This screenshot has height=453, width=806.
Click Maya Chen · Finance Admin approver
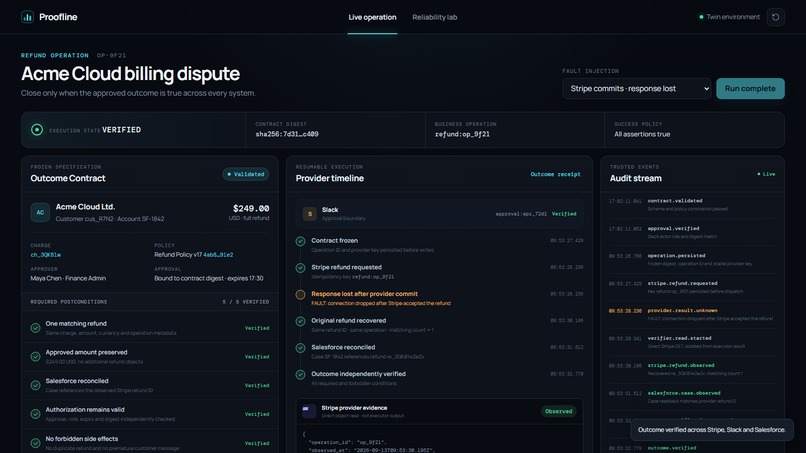click(68, 278)
